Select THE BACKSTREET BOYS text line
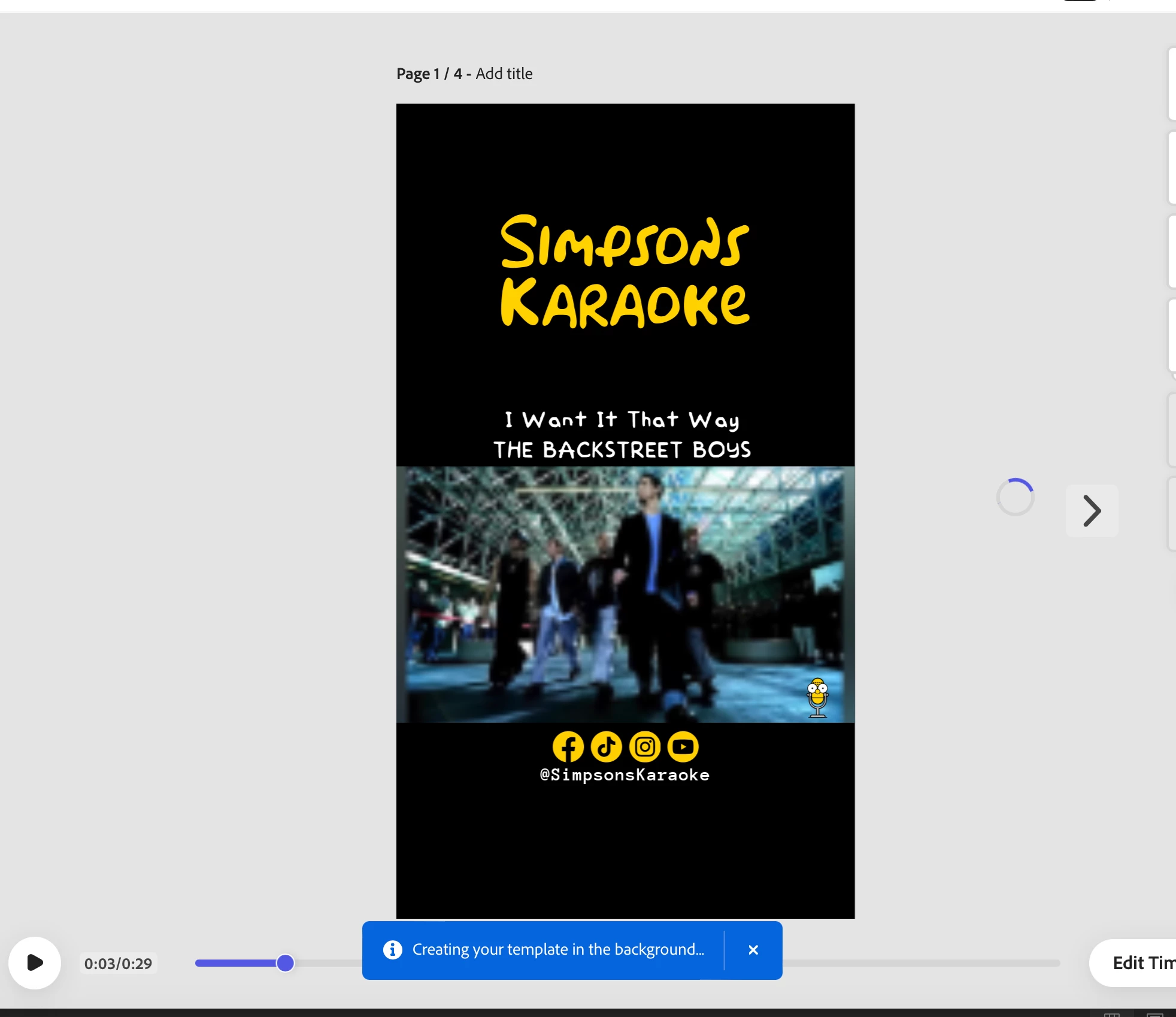Viewport: 1176px width, 1017px height. point(622,450)
